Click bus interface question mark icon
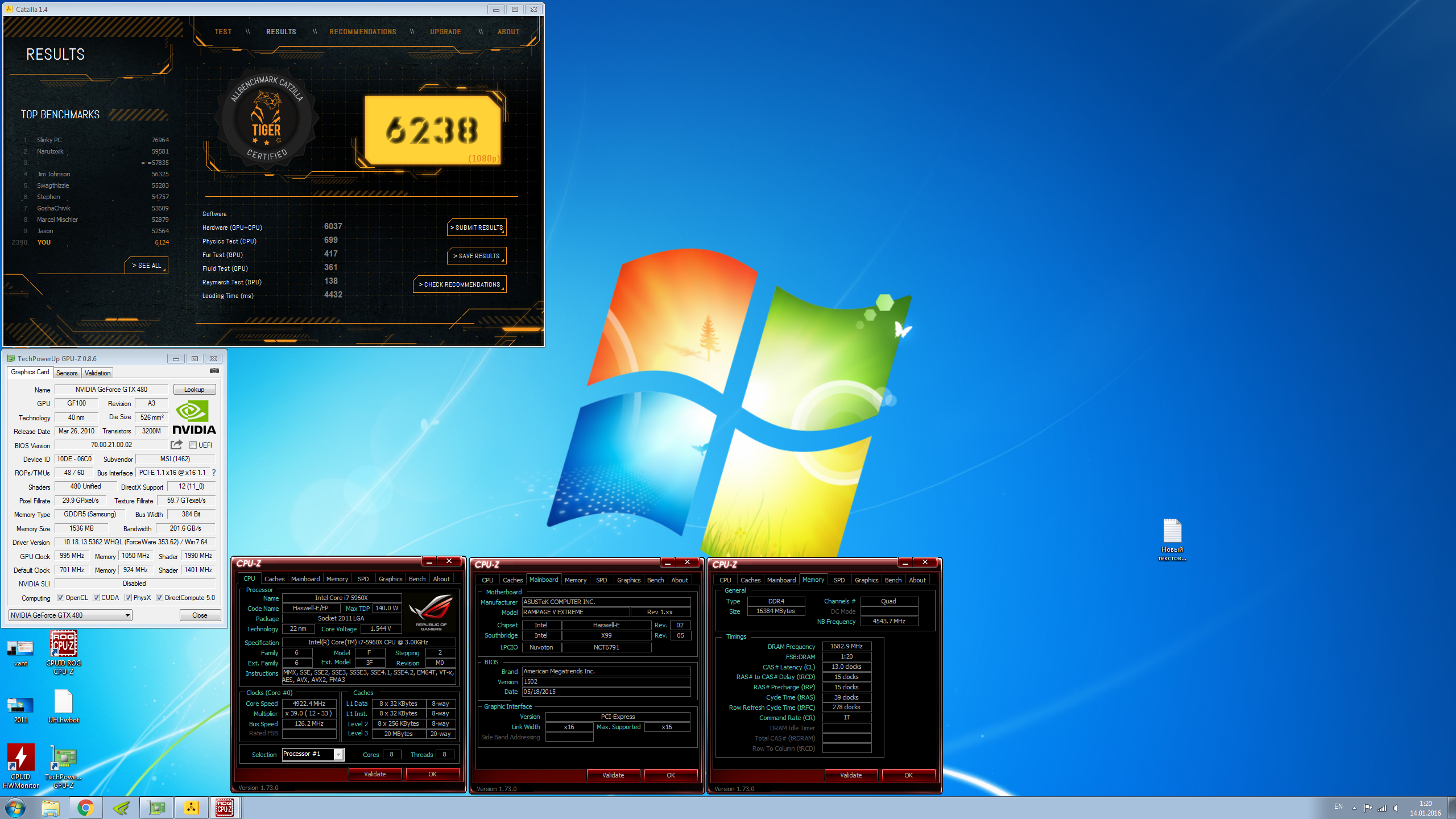 coord(214,473)
